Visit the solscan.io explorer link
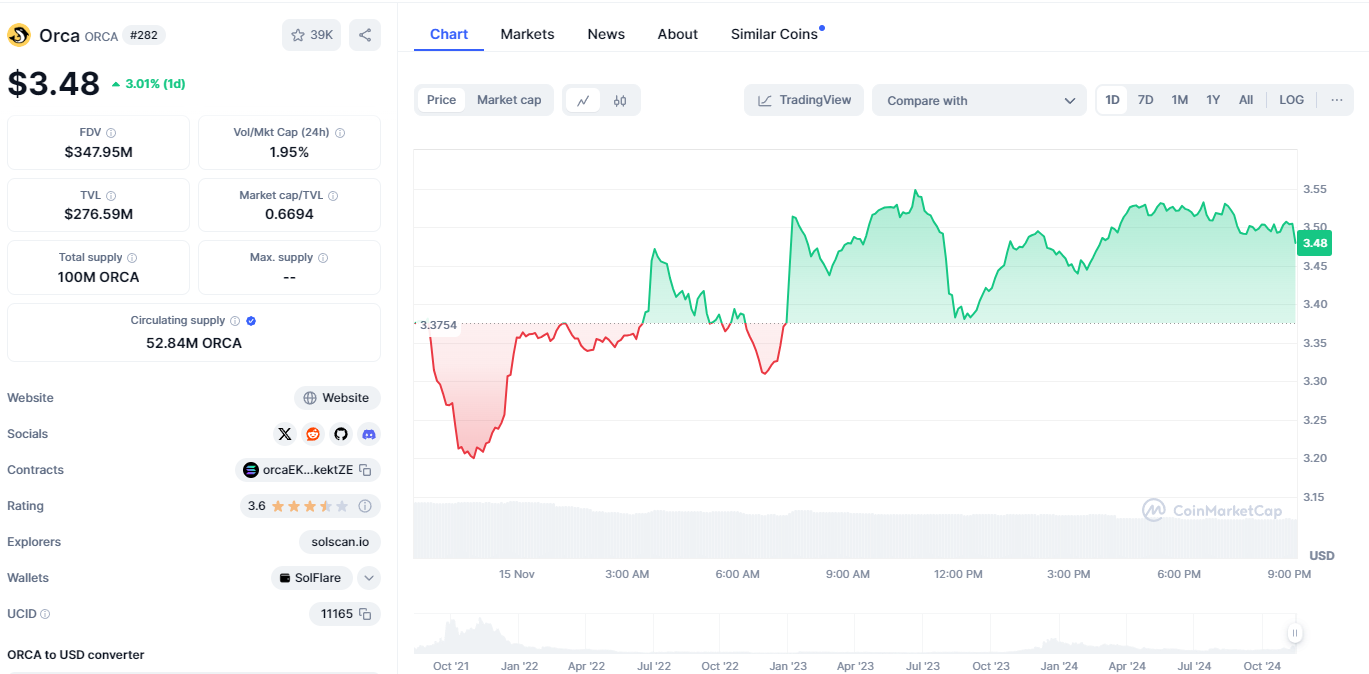Viewport: 1369px width, 674px height. coord(339,542)
